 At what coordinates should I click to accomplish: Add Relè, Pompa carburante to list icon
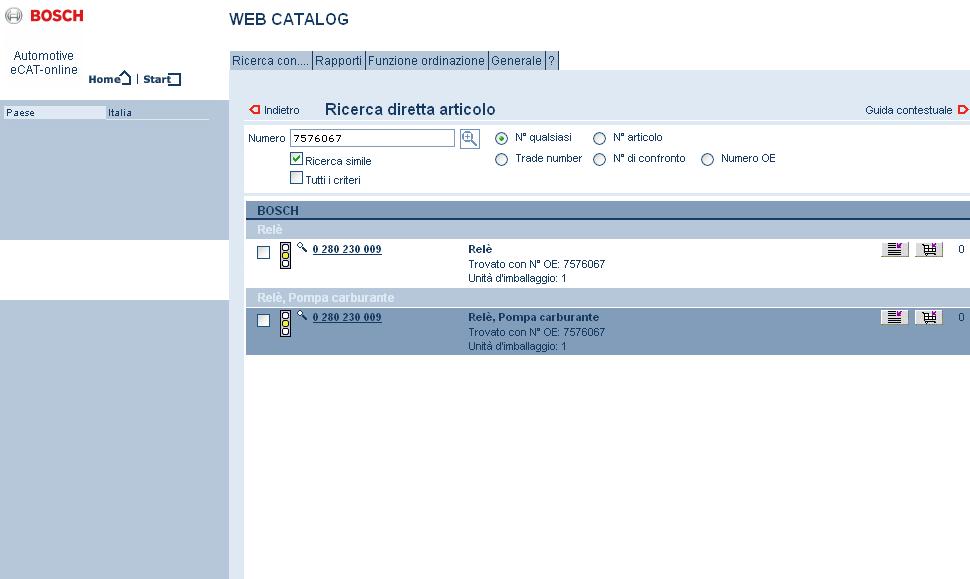point(895,317)
